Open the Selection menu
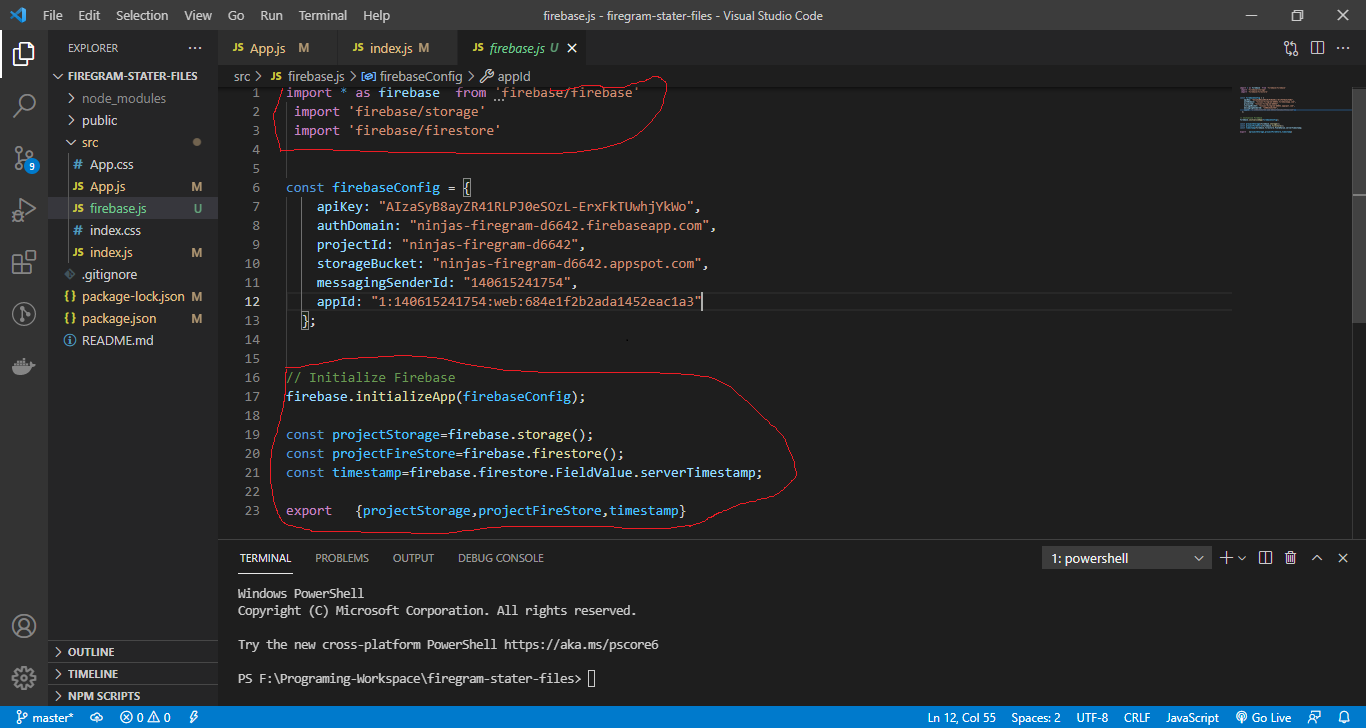 [x=142, y=15]
